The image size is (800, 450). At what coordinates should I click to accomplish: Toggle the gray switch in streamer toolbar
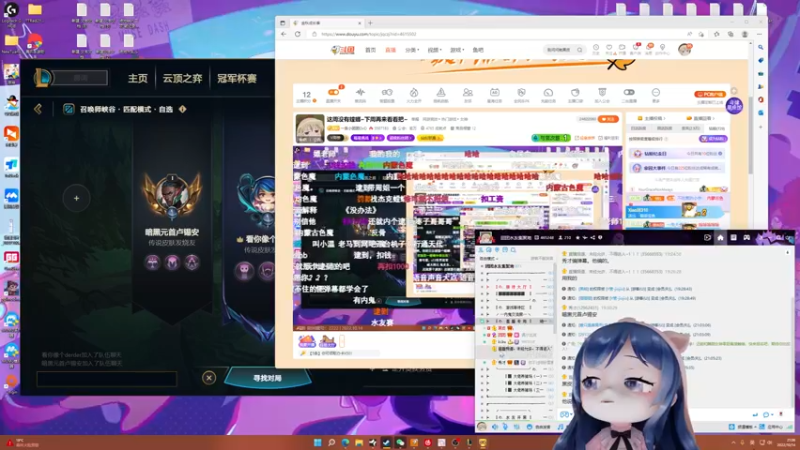(x=629, y=92)
